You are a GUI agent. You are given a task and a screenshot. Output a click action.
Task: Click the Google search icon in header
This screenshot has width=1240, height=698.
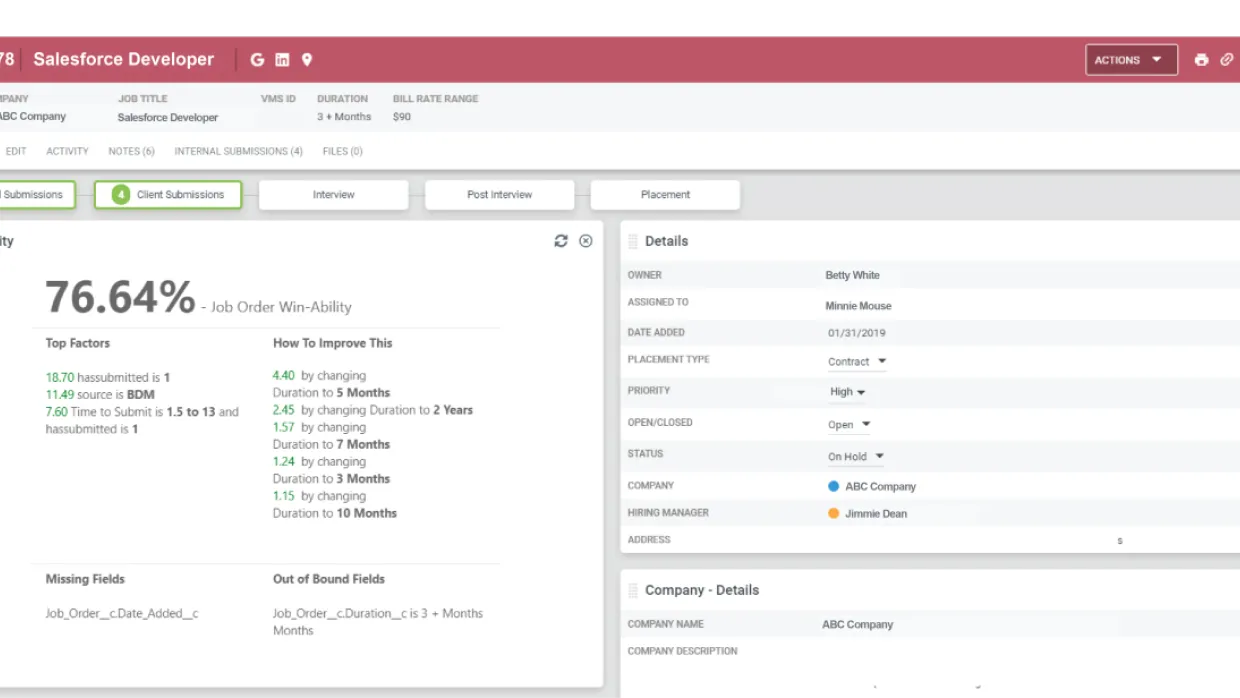coord(257,60)
